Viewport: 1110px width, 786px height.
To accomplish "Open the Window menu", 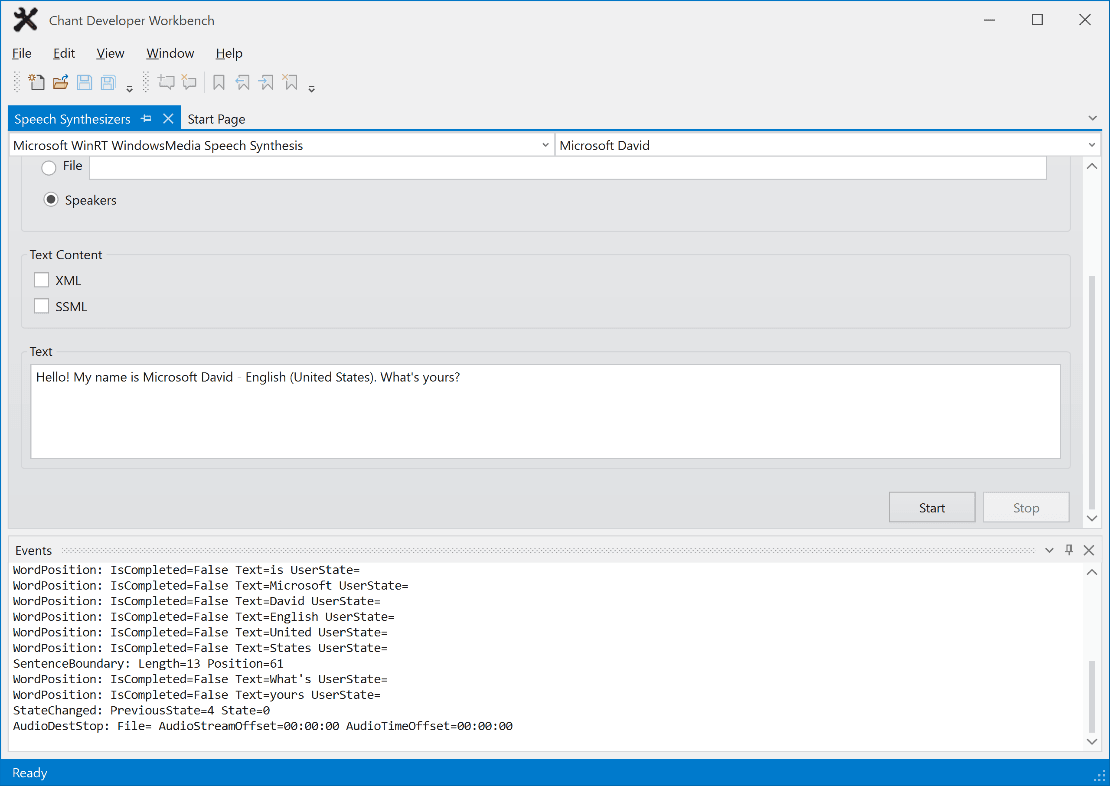I will coord(170,53).
